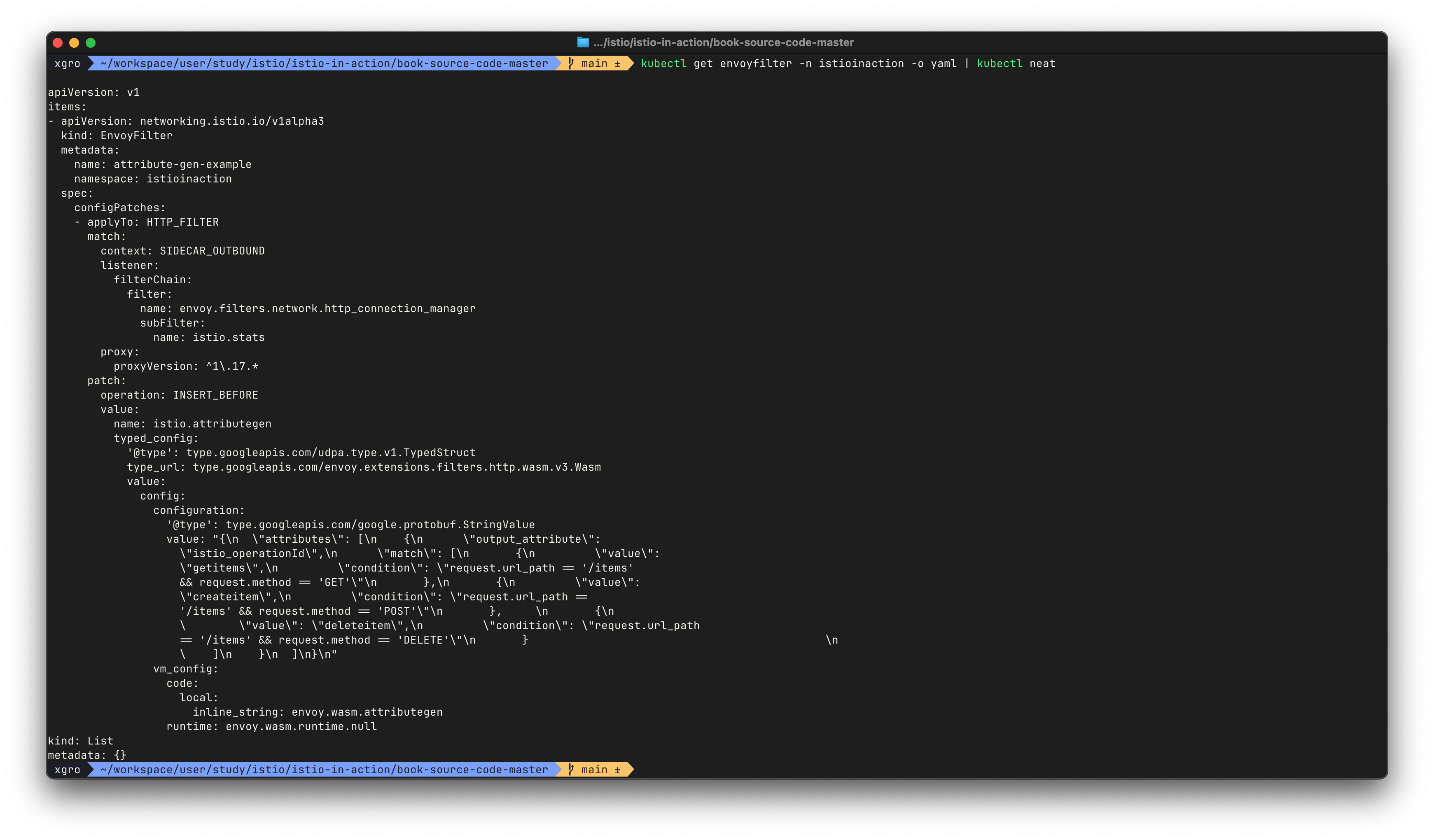Click 'udpa.type.v1.TypedStruct' type line
The image size is (1434, 840).
coord(301,453)
